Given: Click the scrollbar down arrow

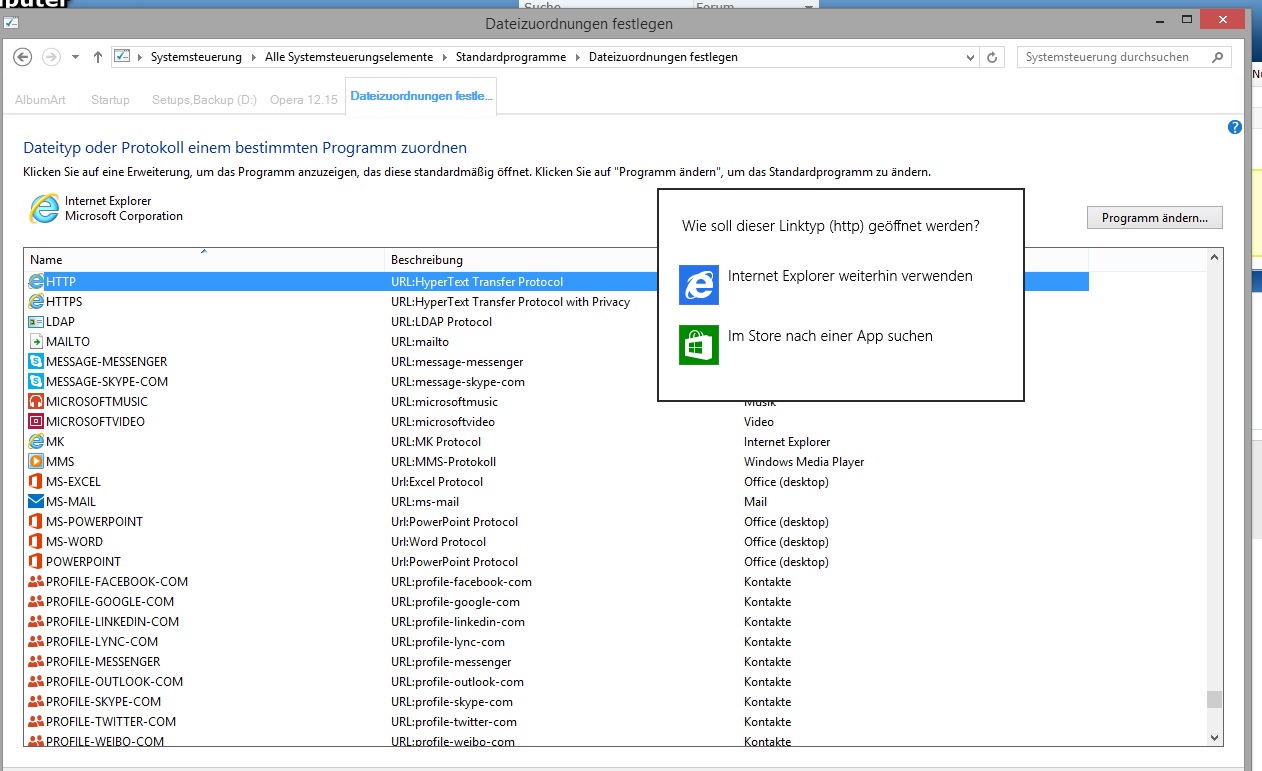Looking at the screenshot, I should point(1214,737).
